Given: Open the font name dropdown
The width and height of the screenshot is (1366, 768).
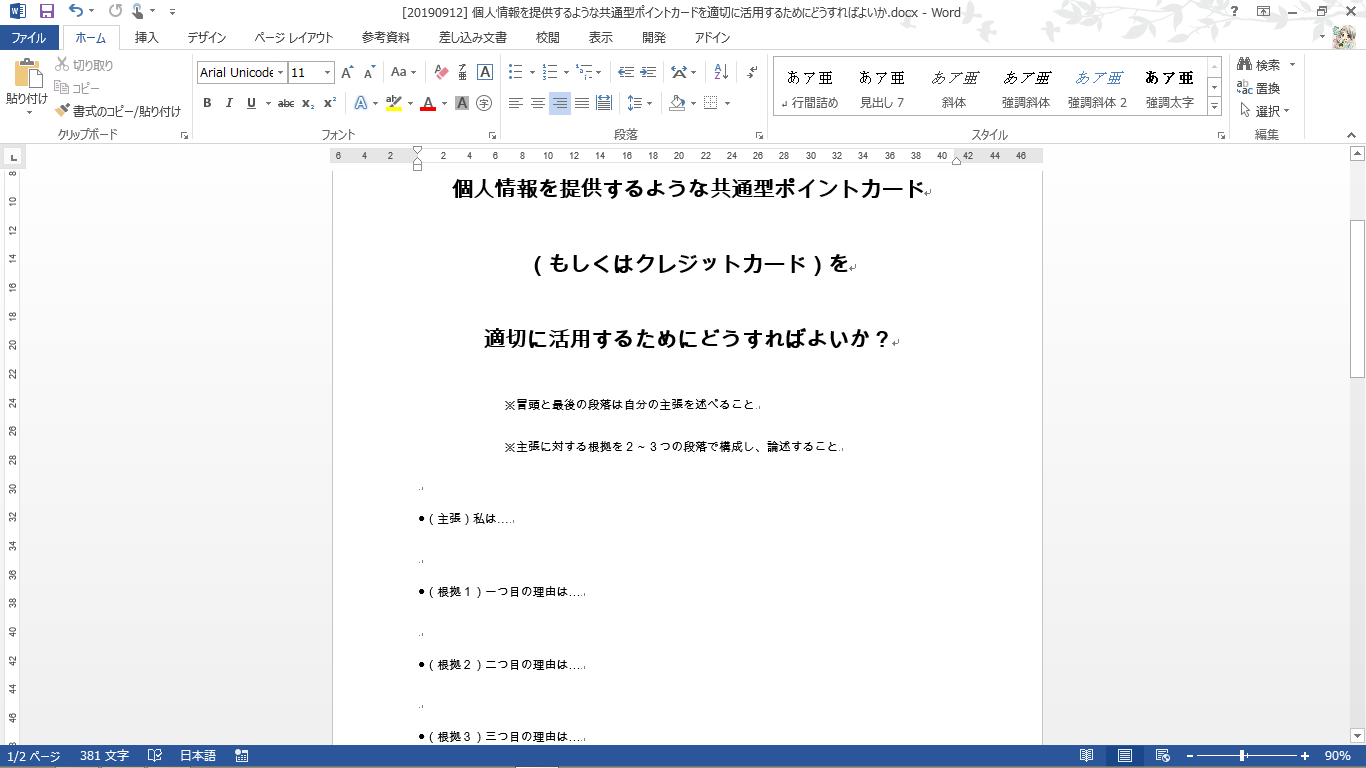Looking at the screenshot, I should [x=281, y=73].
